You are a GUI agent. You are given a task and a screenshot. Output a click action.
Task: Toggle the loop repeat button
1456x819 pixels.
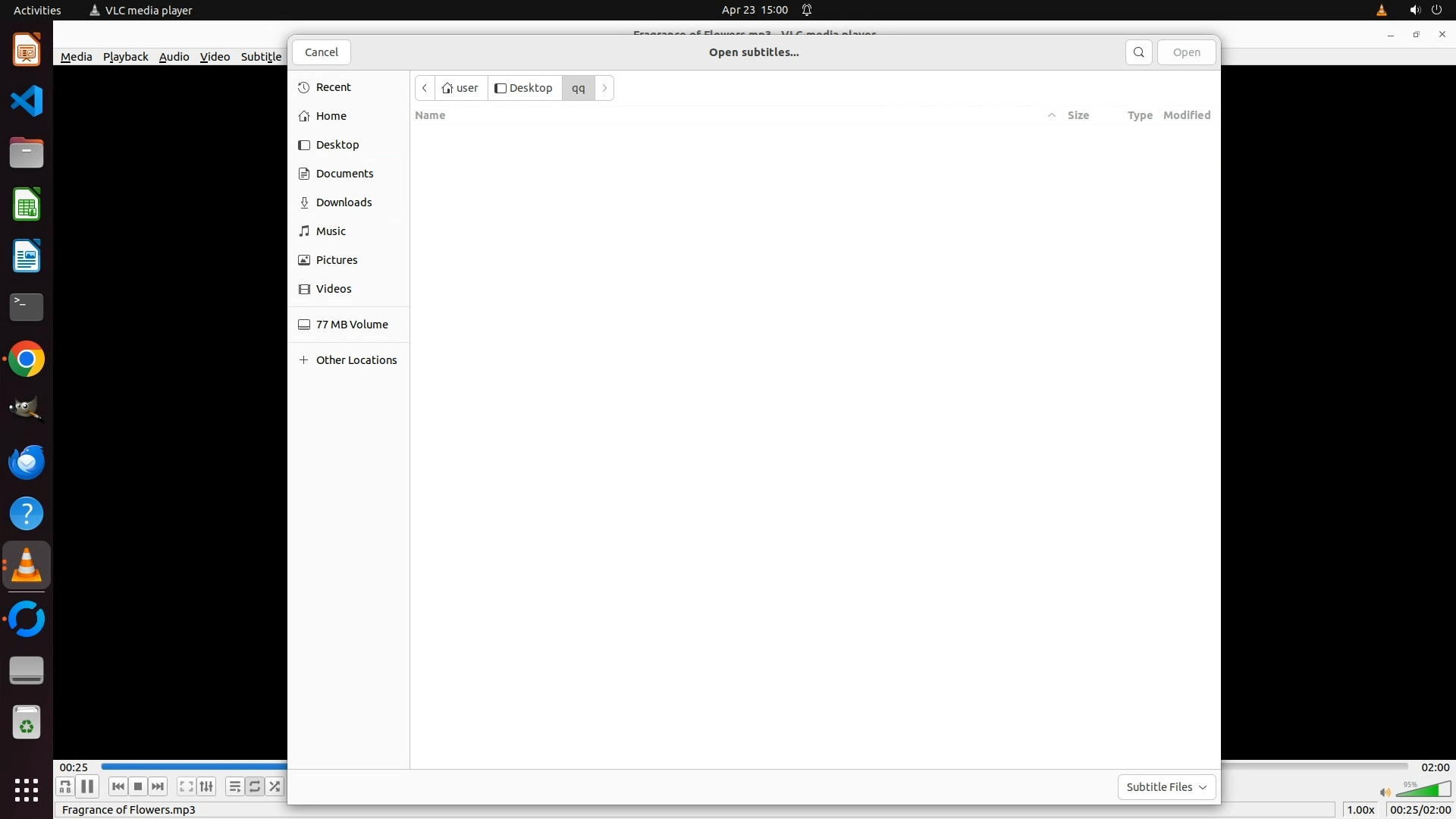255,786
